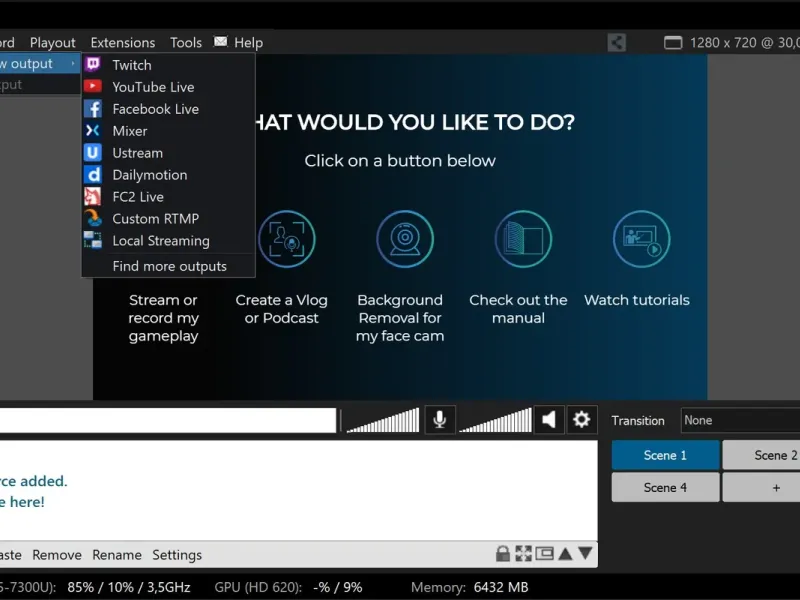Image resolution: width=800 pixels, height=600 pixels.
Task: Select the Custom RTMP icon
Action: (x=93, y=218)
